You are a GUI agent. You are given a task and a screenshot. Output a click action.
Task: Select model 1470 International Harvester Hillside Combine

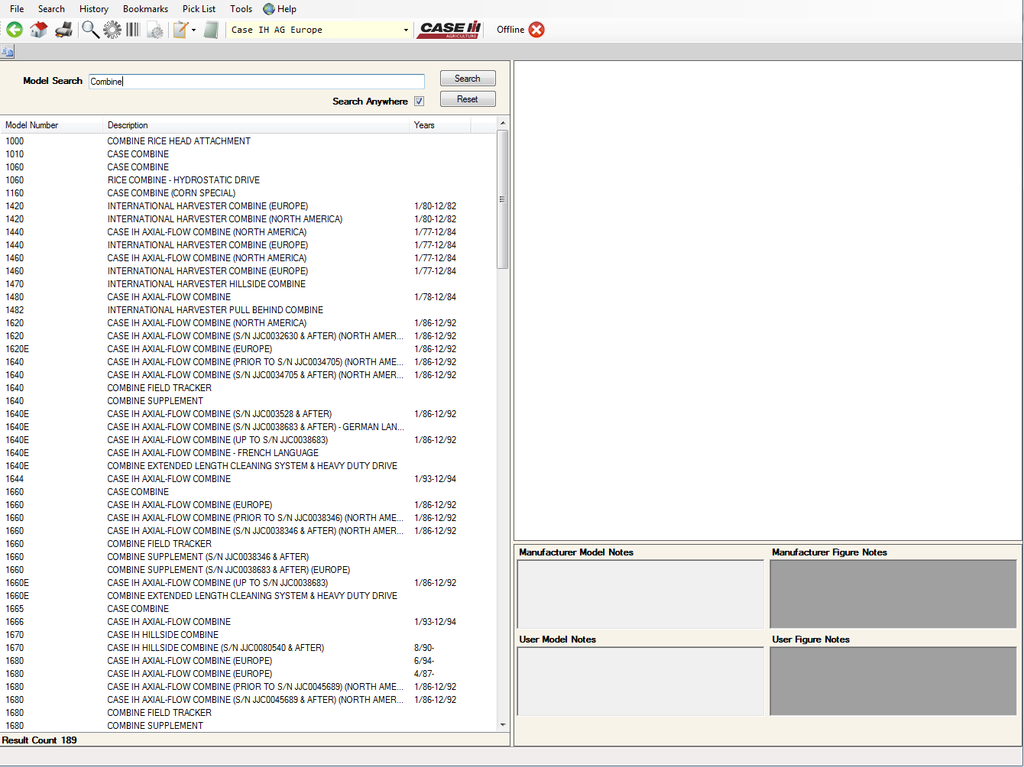coord(206,284)
